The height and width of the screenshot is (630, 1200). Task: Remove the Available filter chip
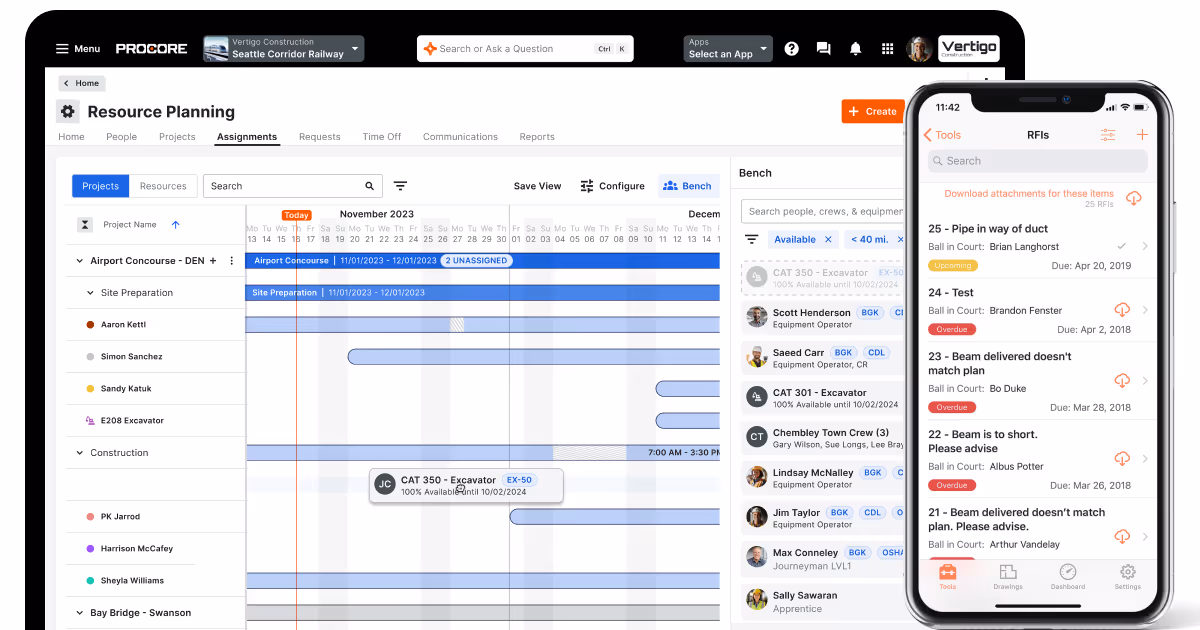(x=828, y=239)
